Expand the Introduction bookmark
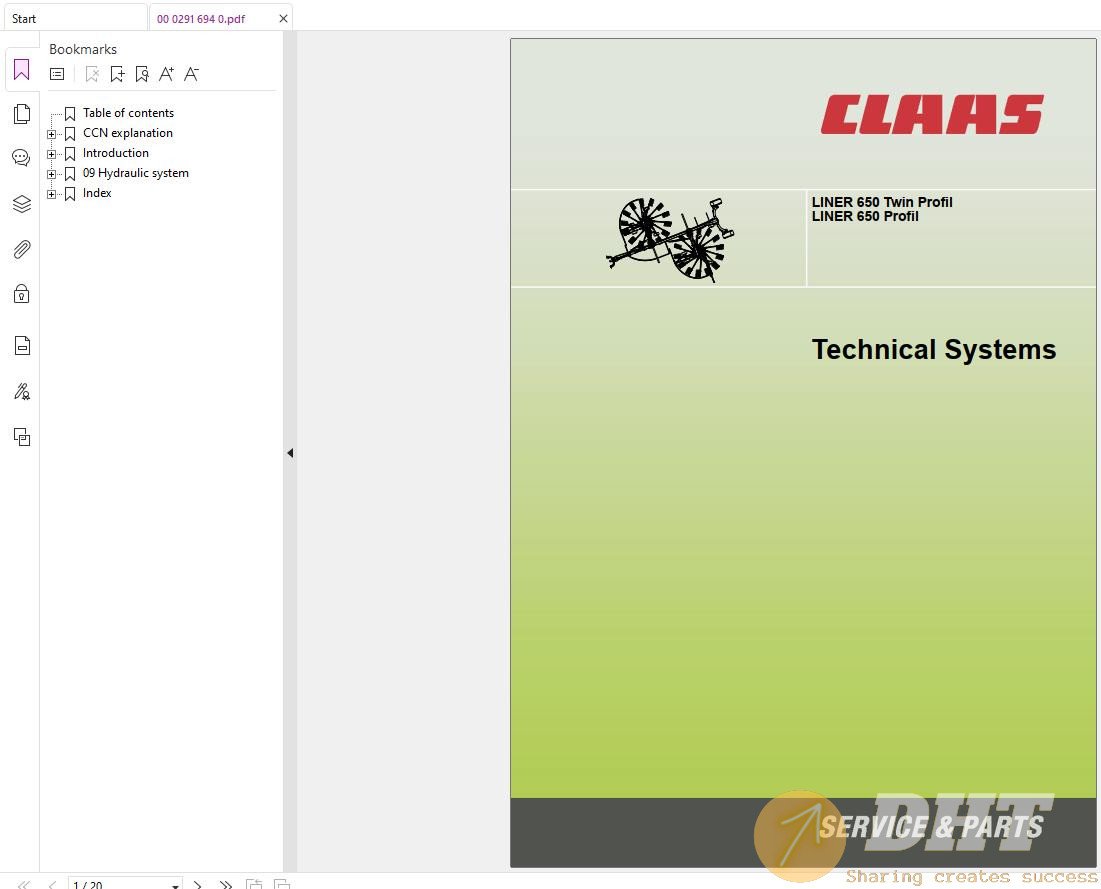The image size is (1101, 889). tap(51, 154)
